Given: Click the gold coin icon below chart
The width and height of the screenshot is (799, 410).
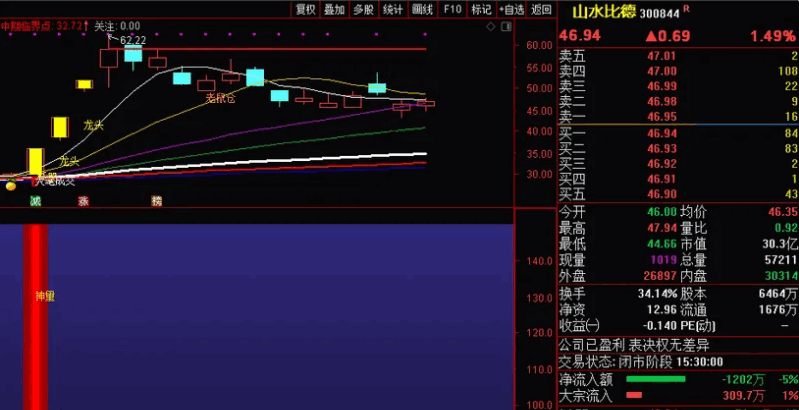Looking at the screenshot, I should coord(11,186).
